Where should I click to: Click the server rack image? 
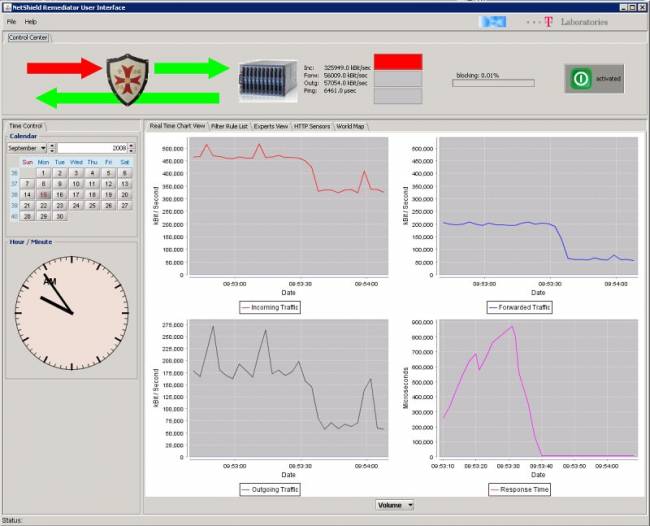coord(268,81)
